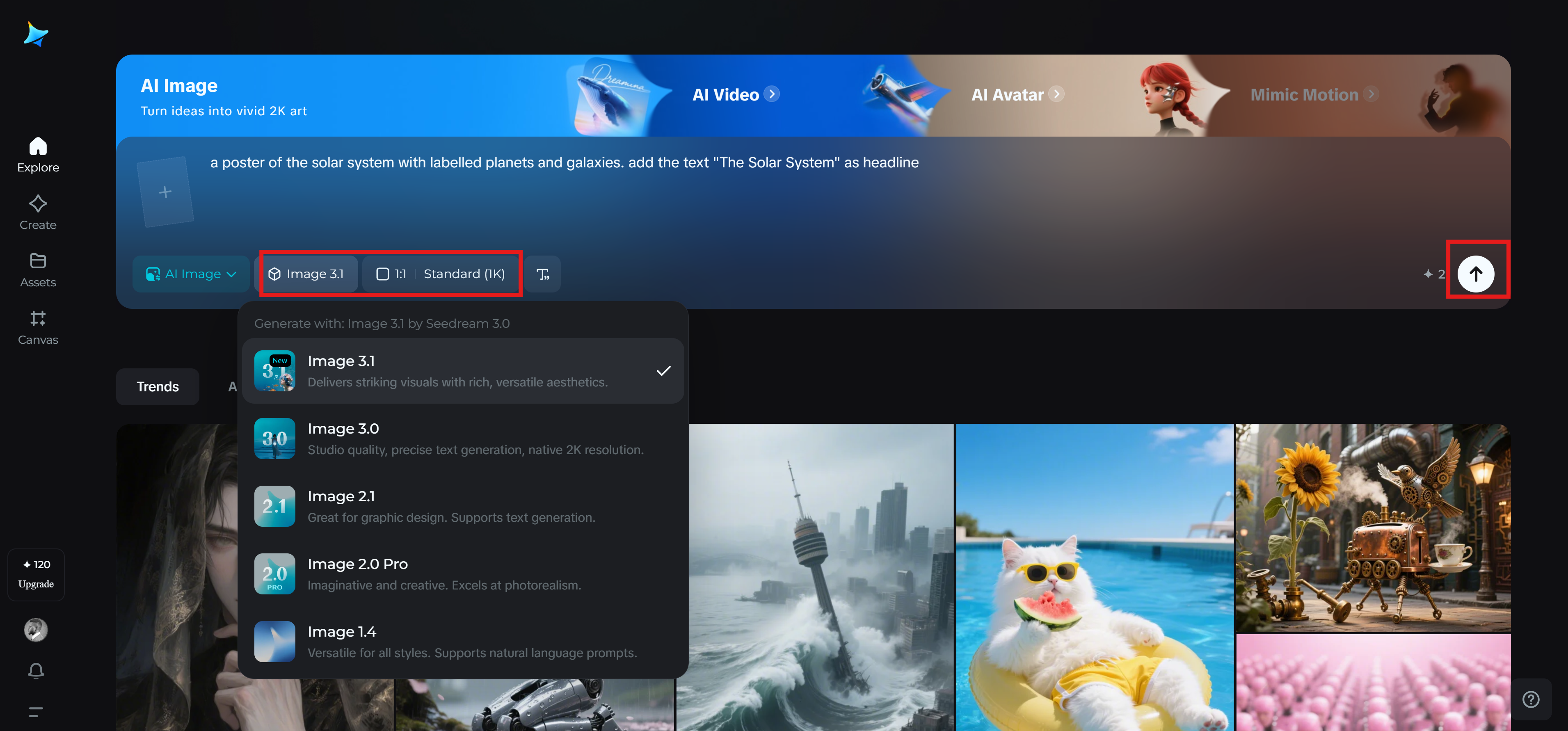Click the user profile avatar
Viewport: 1568px width, 731px height.
[36, 630]
